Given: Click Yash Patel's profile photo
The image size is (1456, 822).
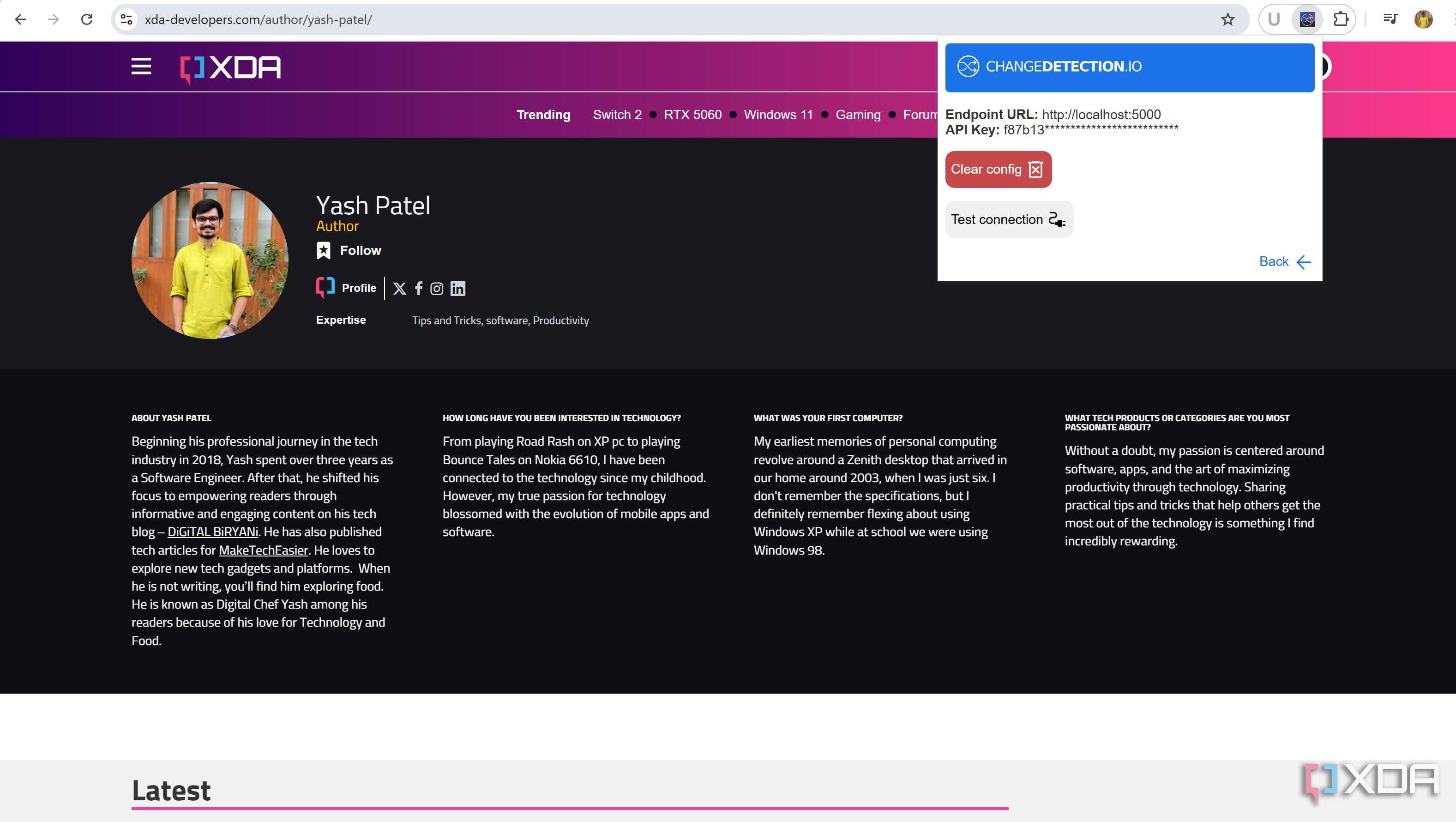Looking at the screenshot, I should point(210,260).
